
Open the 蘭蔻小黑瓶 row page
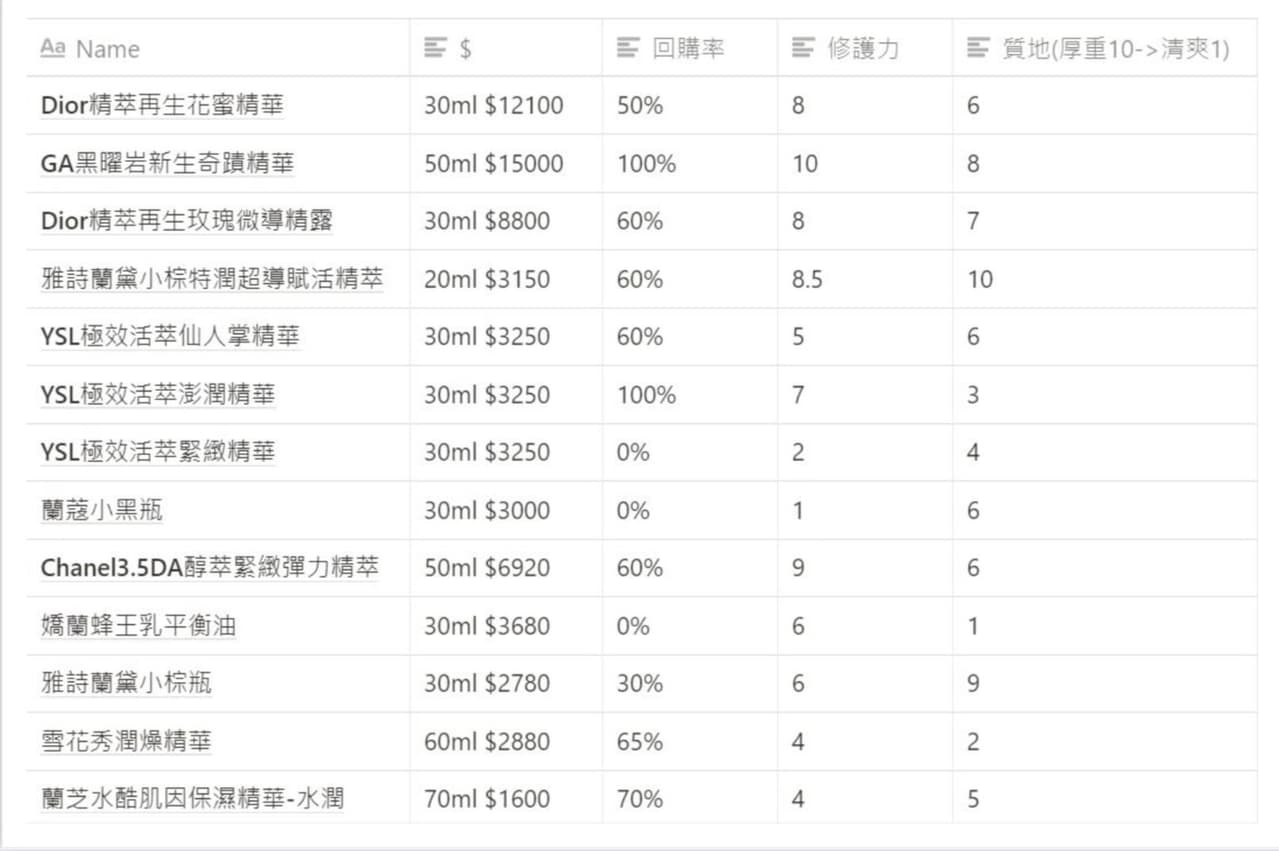101,510
